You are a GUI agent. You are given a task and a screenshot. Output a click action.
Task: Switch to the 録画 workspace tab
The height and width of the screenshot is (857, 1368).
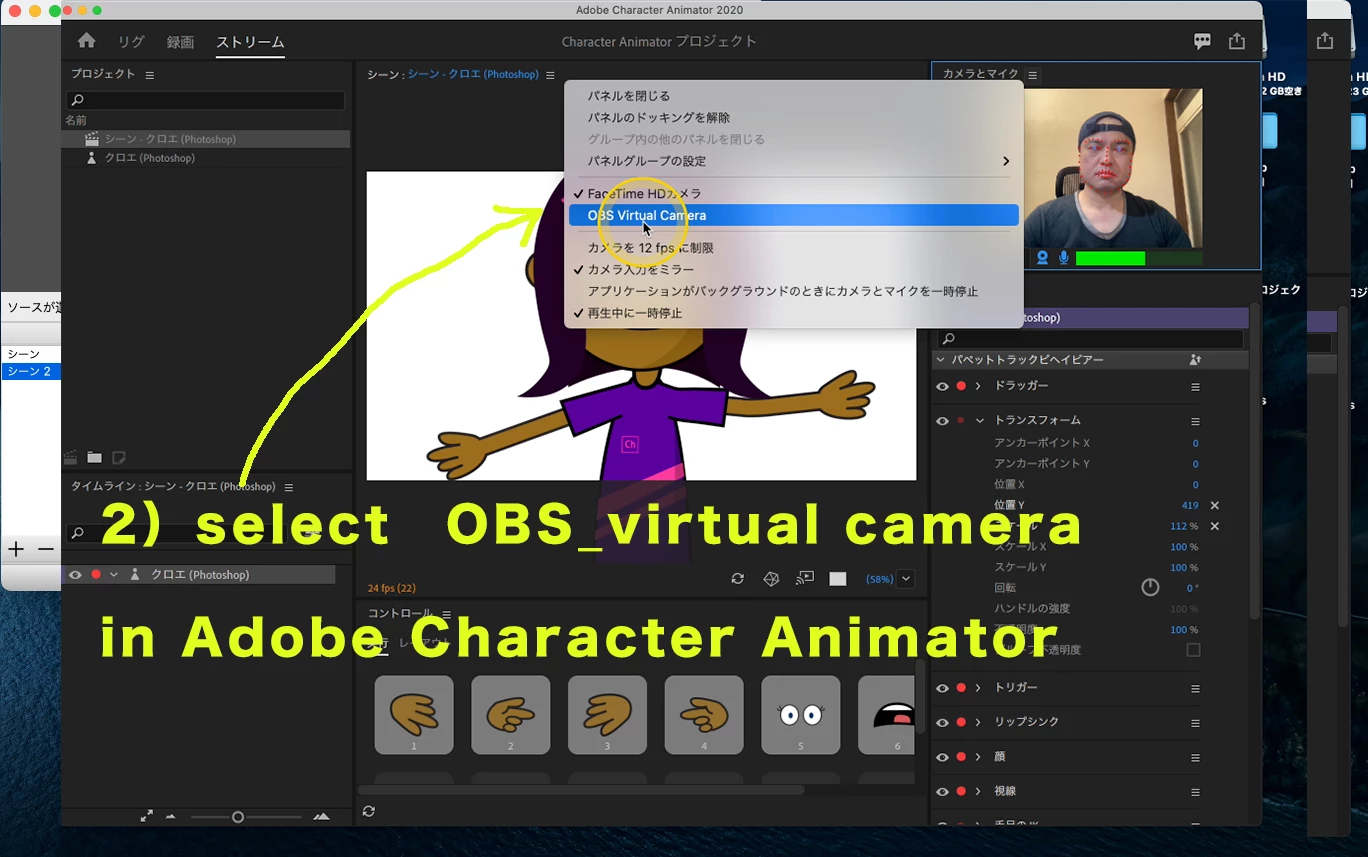pyautogui.click(x=180, y=42)
